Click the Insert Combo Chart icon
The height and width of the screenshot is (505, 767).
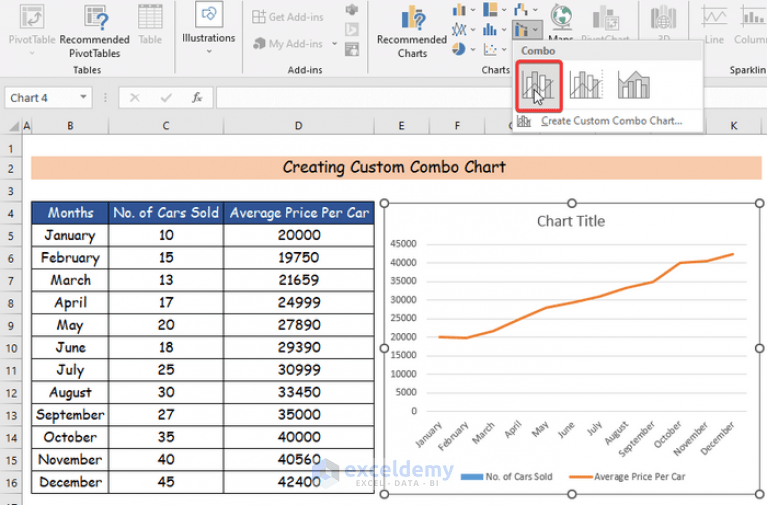coord(521,30)
